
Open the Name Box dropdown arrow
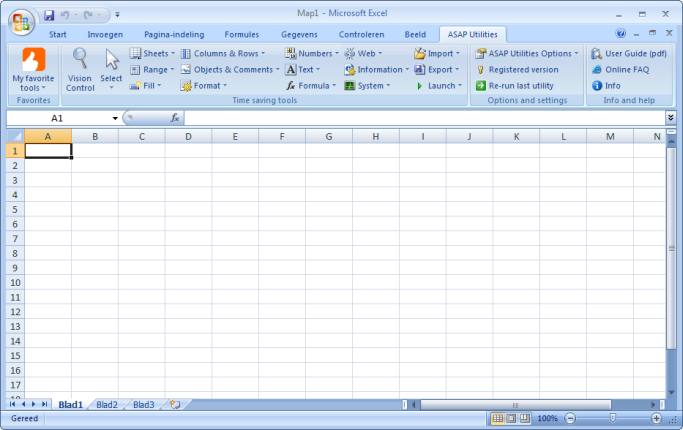pos(115,118)
